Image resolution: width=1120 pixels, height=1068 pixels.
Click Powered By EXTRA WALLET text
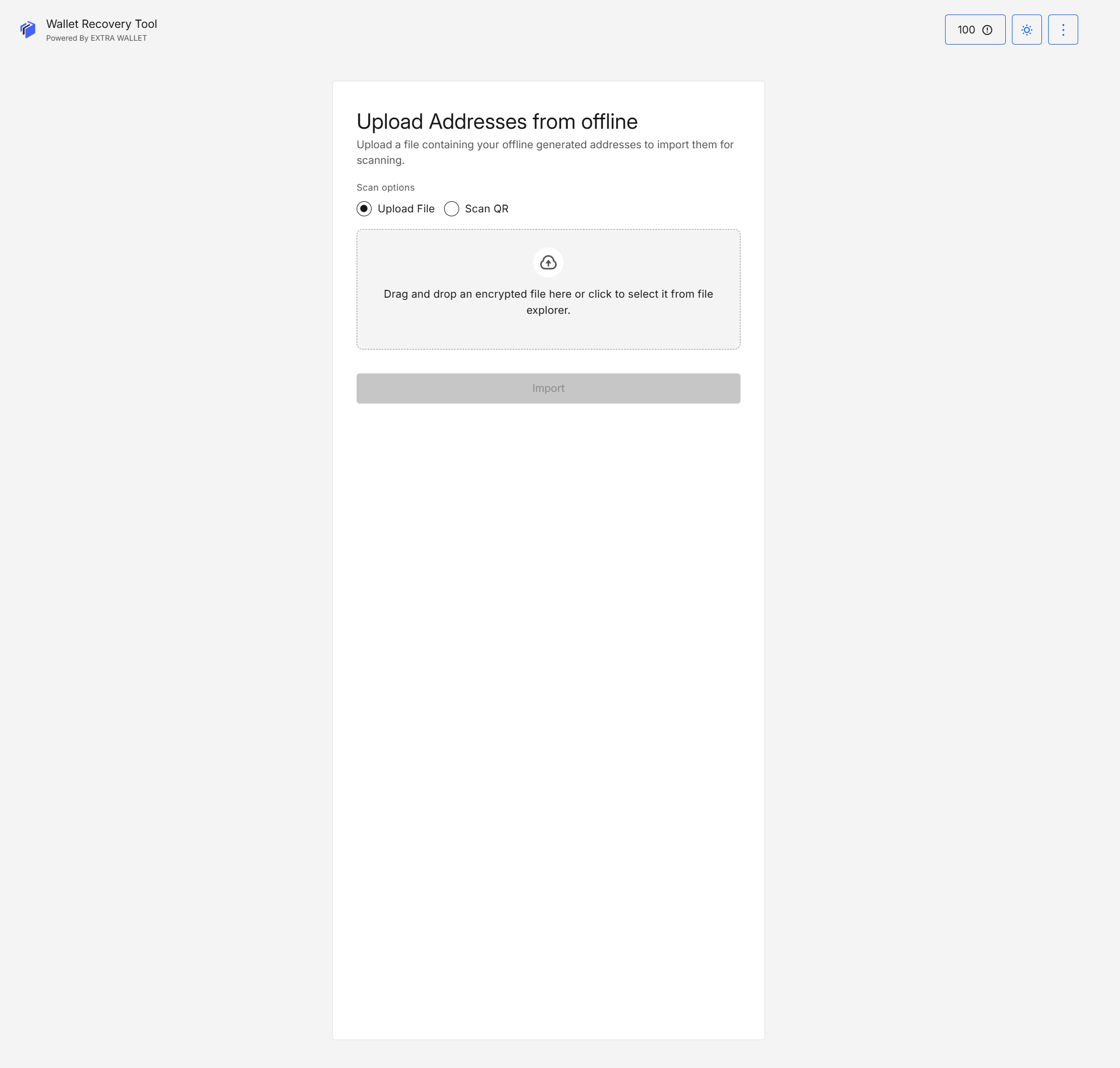click(x=96, y=38)
